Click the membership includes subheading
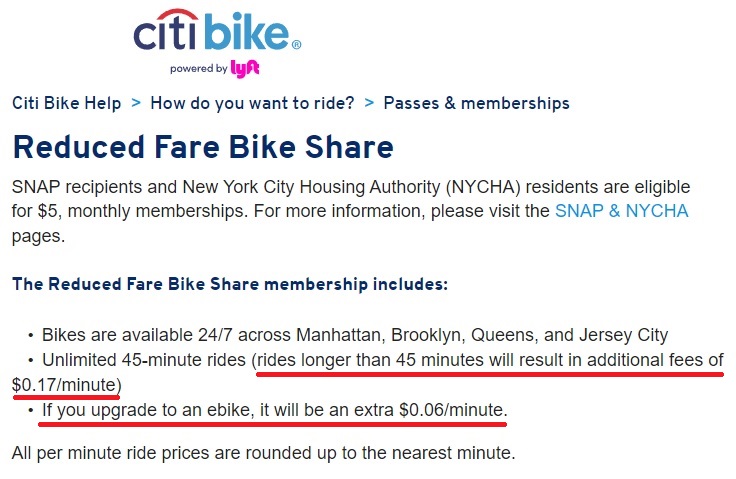 tap(230, 284)
